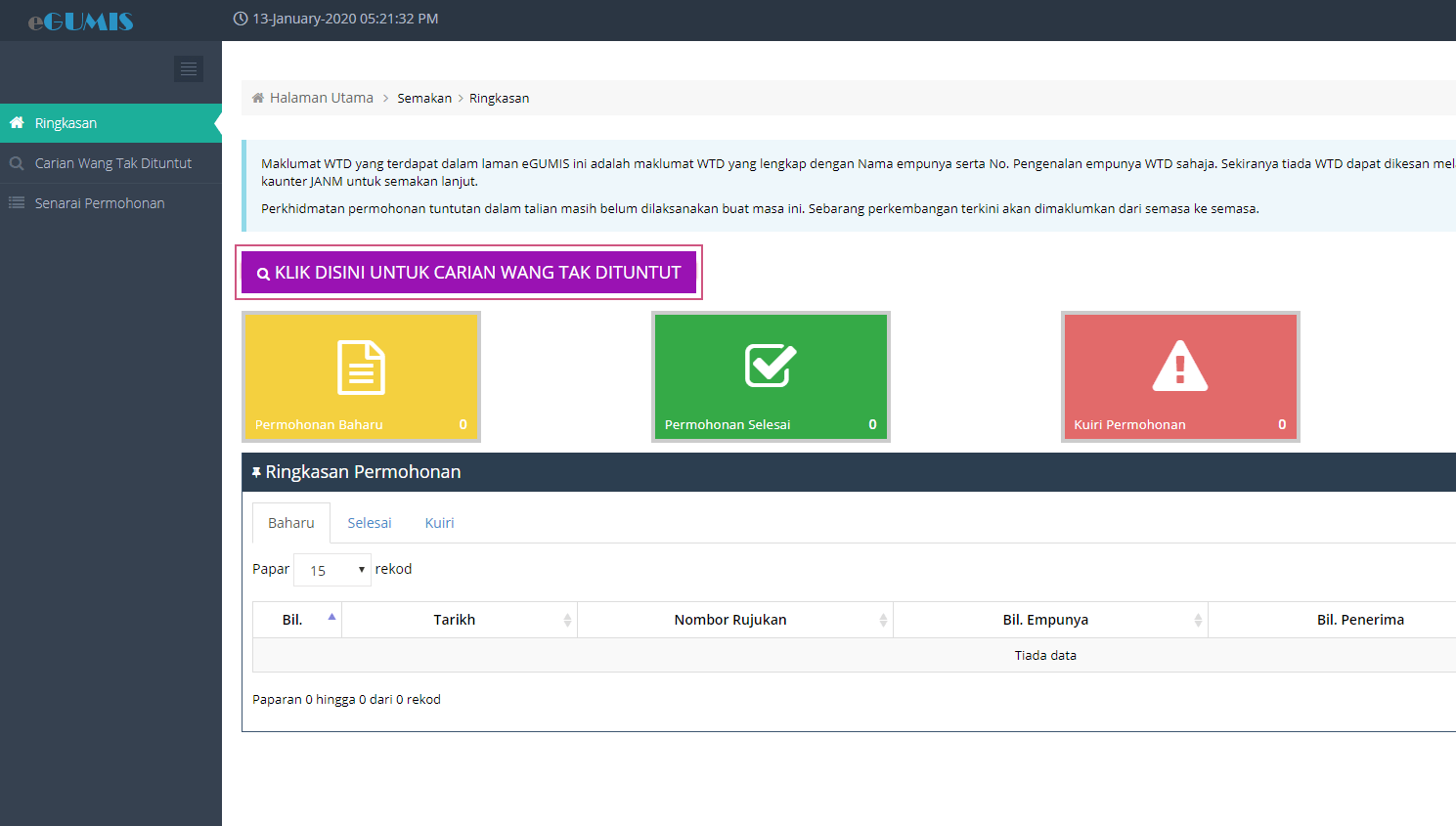This screenshot has height=826, width=1456.
Task: Click 'Paparan 0 hingga 0 dari 0 rekod' text
Action: [x=346, y=699]
